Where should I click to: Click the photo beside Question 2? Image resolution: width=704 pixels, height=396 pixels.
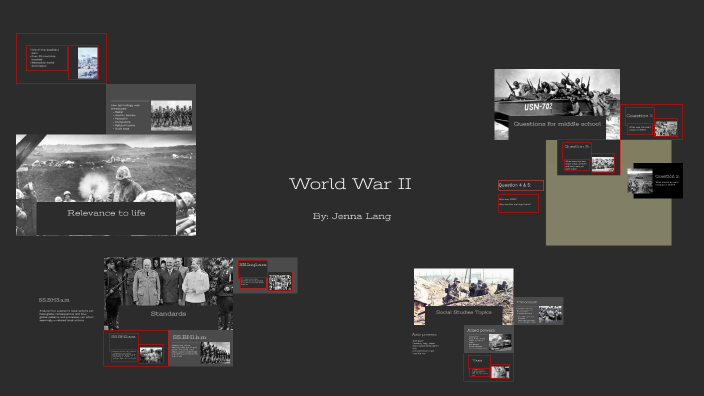pos(639,181)
